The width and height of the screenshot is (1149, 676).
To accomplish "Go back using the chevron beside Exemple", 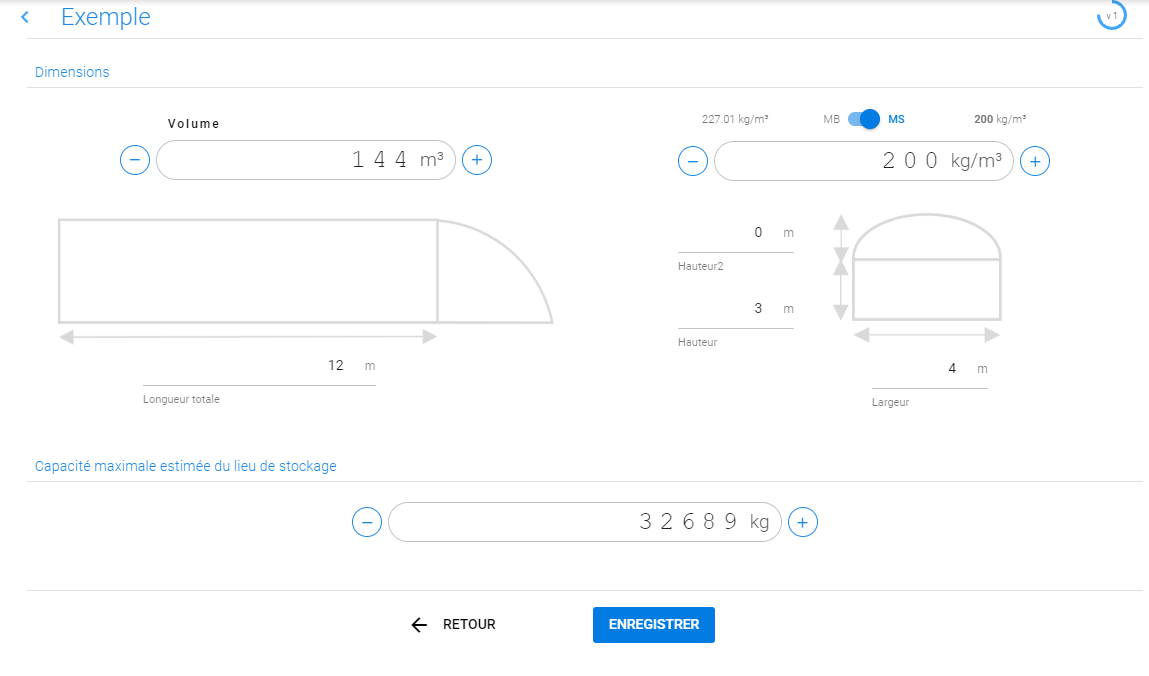I will click(x=25, y=17).
